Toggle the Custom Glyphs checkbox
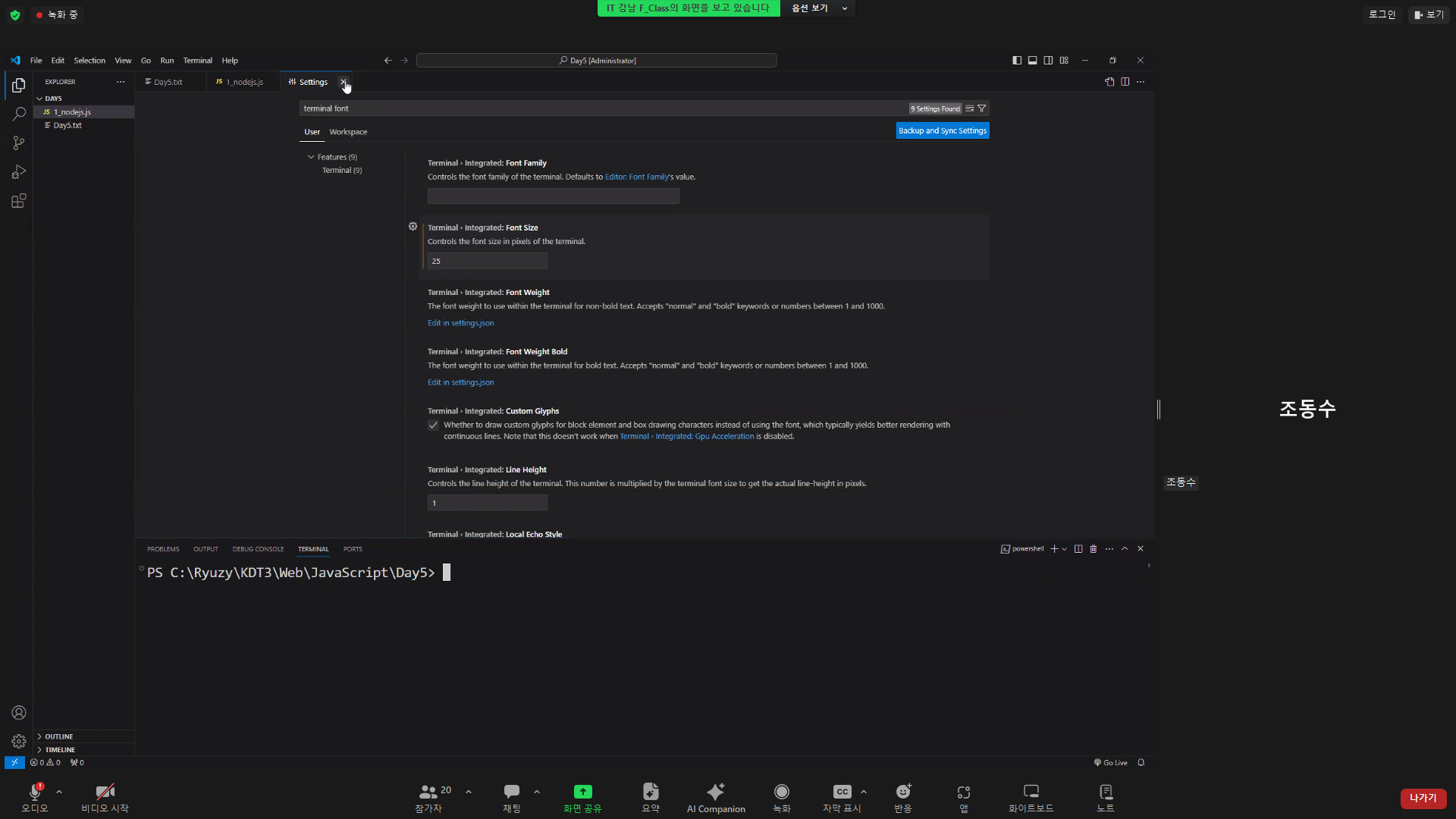 433,425
